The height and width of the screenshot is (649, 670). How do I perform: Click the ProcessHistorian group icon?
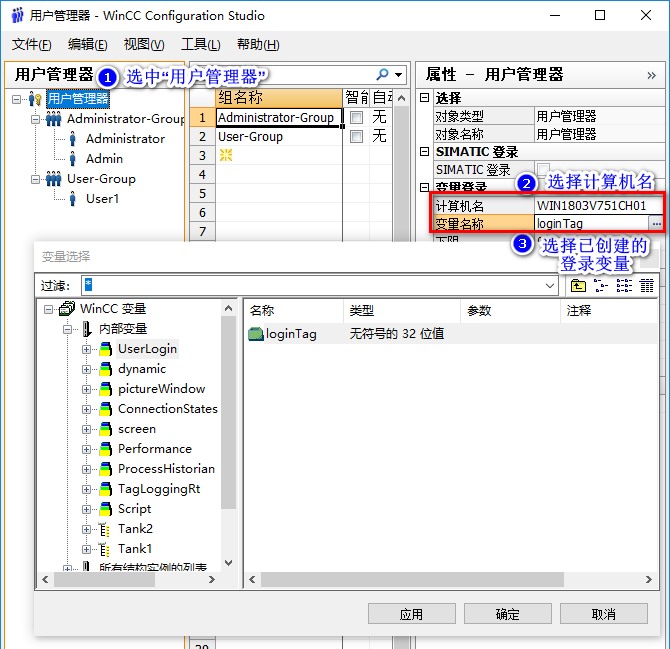(x=105, y=469)
